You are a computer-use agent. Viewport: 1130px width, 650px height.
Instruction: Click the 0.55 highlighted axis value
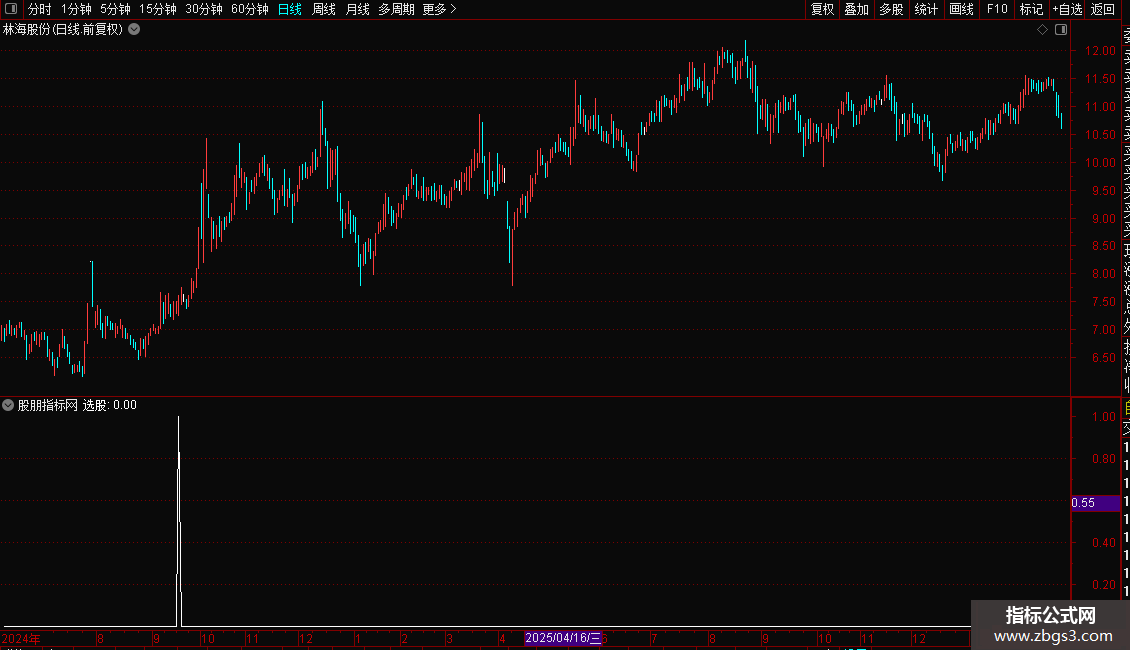[1095, 502]
